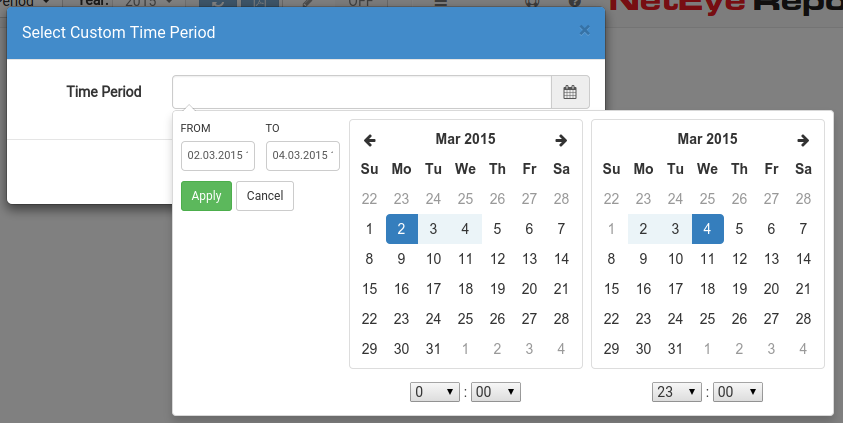The image size is (843, 423).
Task: Close the Select Custom Time Period dialog
Action: coord(584,30)
